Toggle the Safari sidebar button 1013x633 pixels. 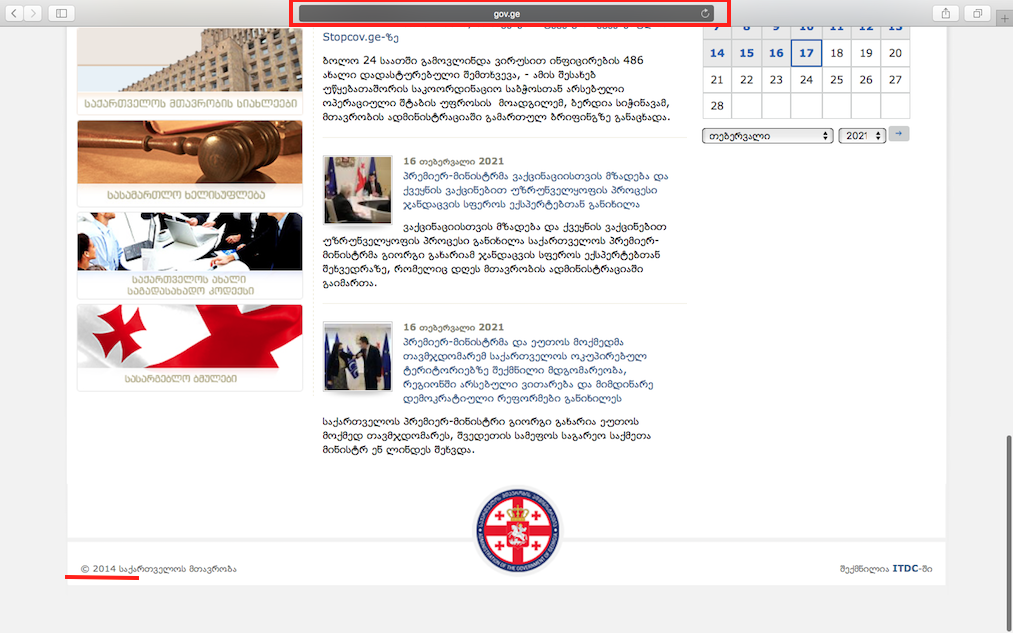tap(61, 13)
